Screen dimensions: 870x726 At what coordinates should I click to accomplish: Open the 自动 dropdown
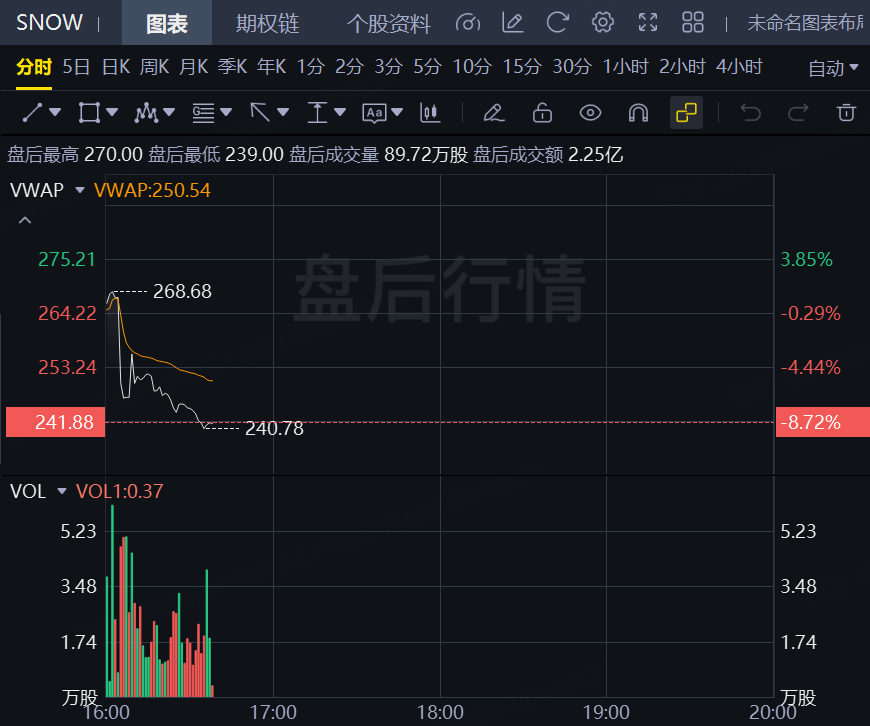833,68
